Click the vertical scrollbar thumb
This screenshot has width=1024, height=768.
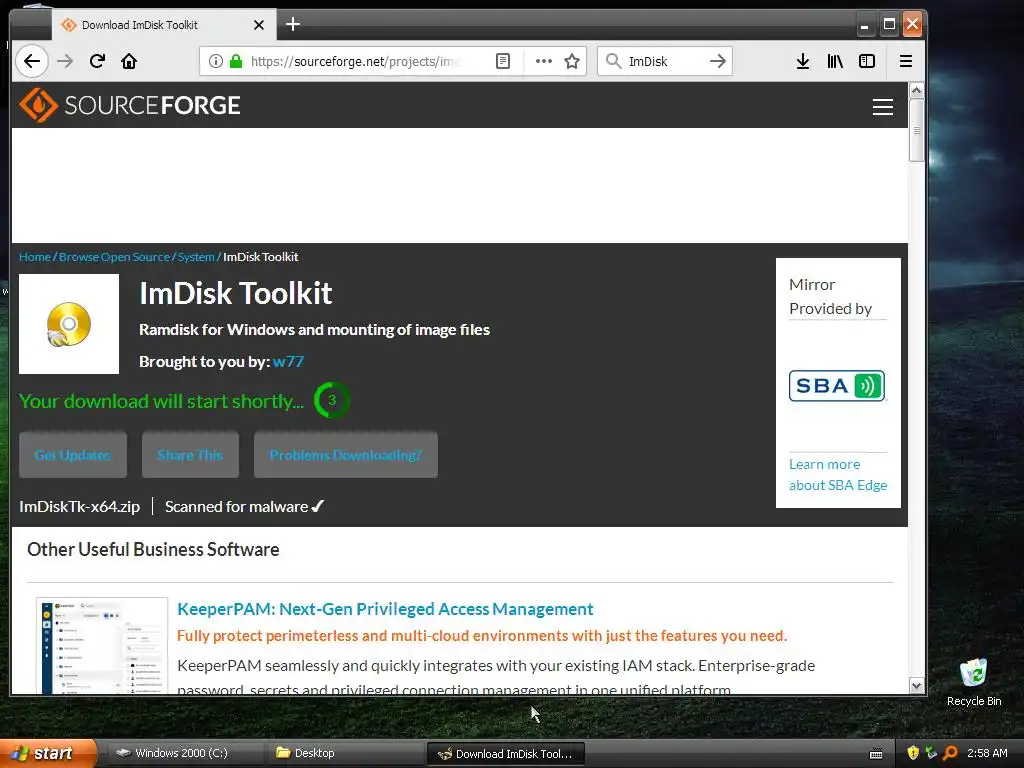coord(916,130)
